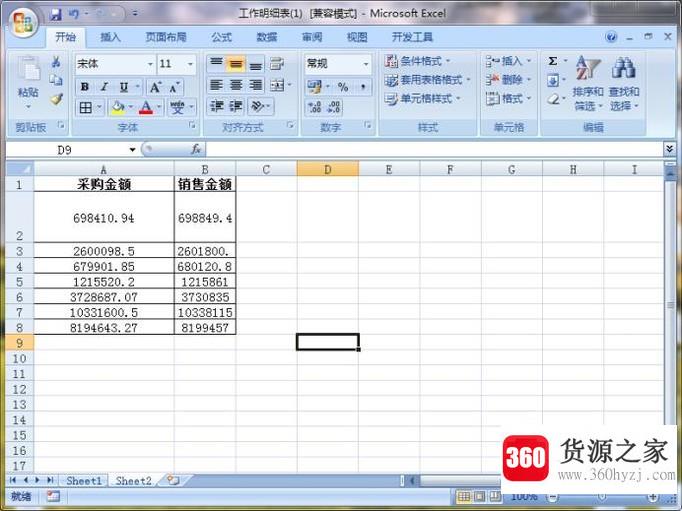682x511 pixels.
Task: Click 删除 in the cells group
Action: (x=508, y=80)
